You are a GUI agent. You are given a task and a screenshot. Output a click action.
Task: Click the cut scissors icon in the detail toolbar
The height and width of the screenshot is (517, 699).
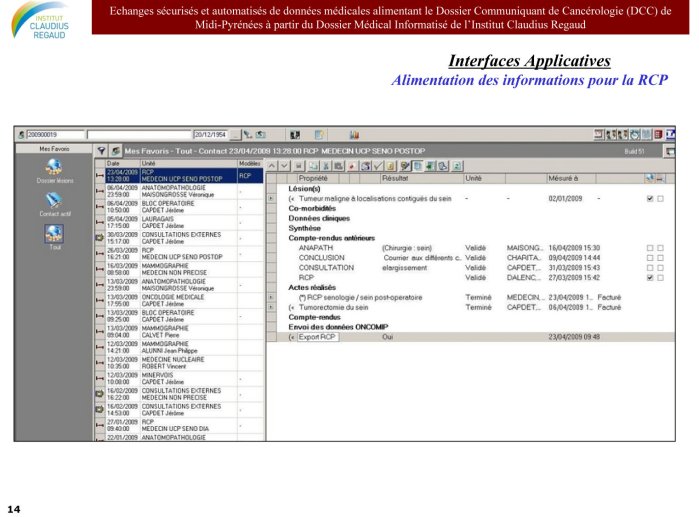coord(326,166)
